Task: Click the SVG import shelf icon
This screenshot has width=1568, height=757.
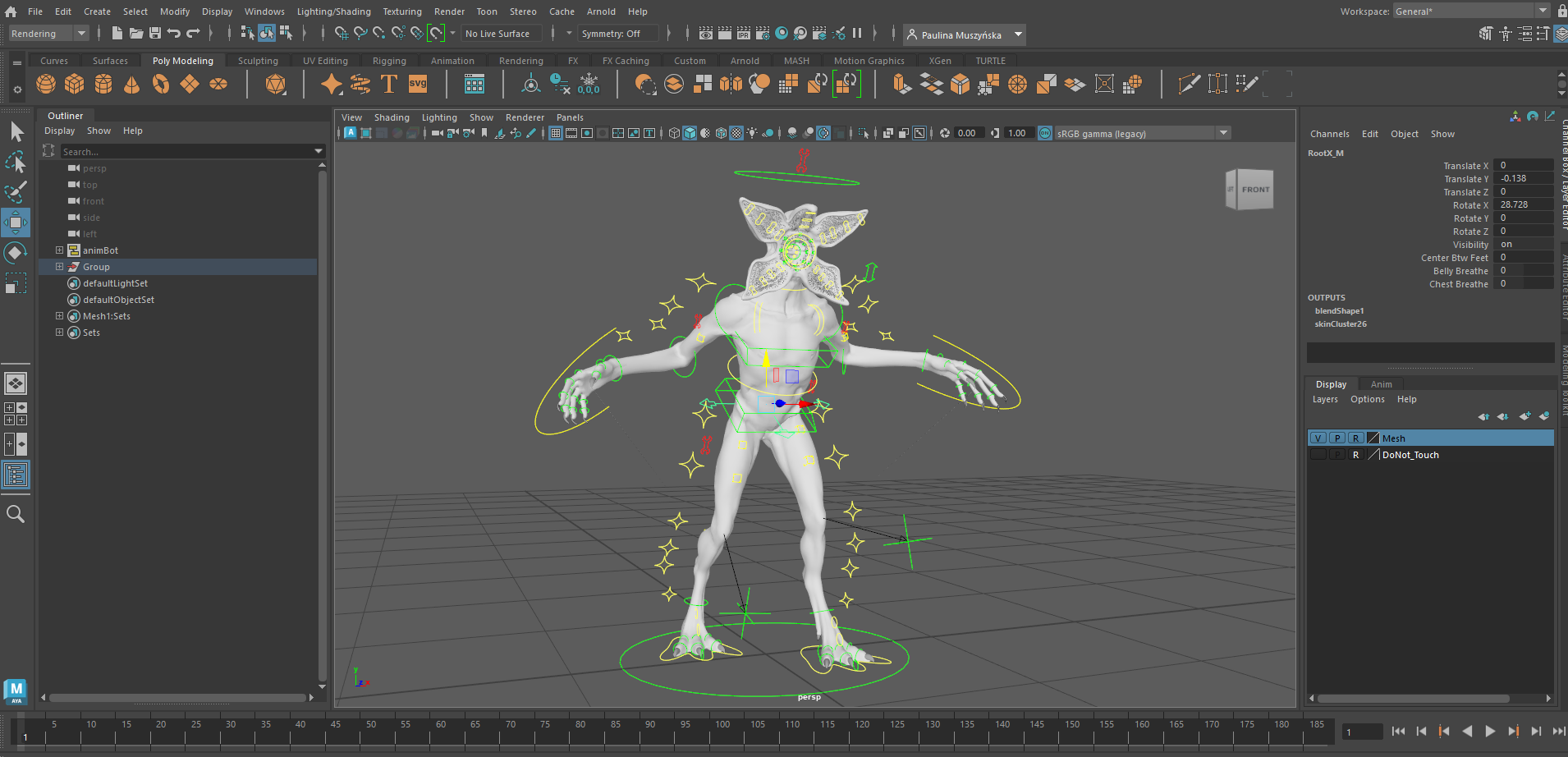Action: pyautogui.click(x=418, y=84)
